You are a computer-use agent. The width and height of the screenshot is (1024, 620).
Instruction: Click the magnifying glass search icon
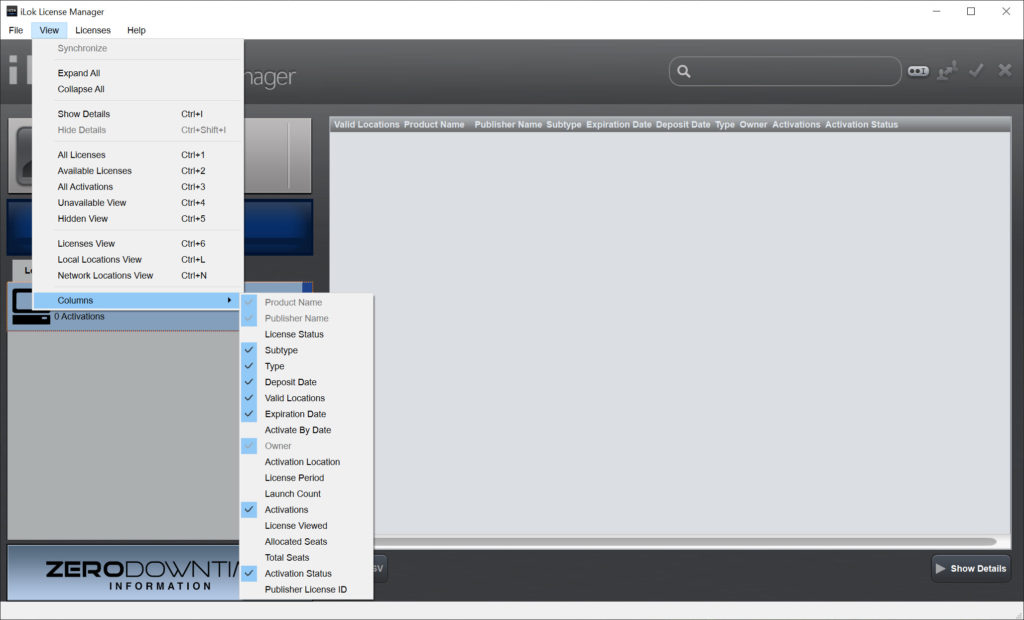pyautogui.click(x=683, y=71)
